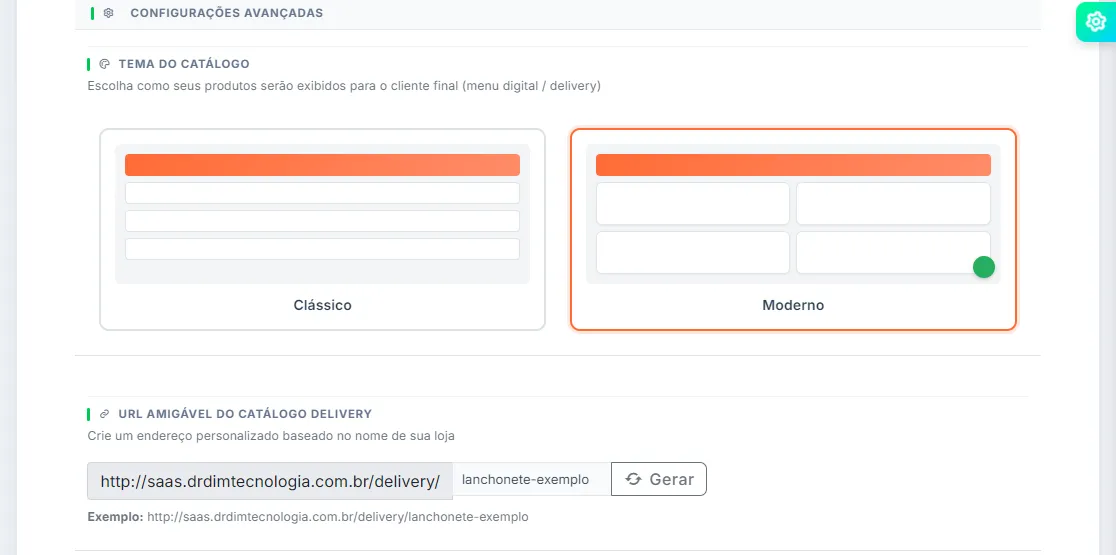Click the text starting 'Escolha como seus produtos'
This screenshot has width=1116, height=555.
pyautogui.click(x=344, y=86)
